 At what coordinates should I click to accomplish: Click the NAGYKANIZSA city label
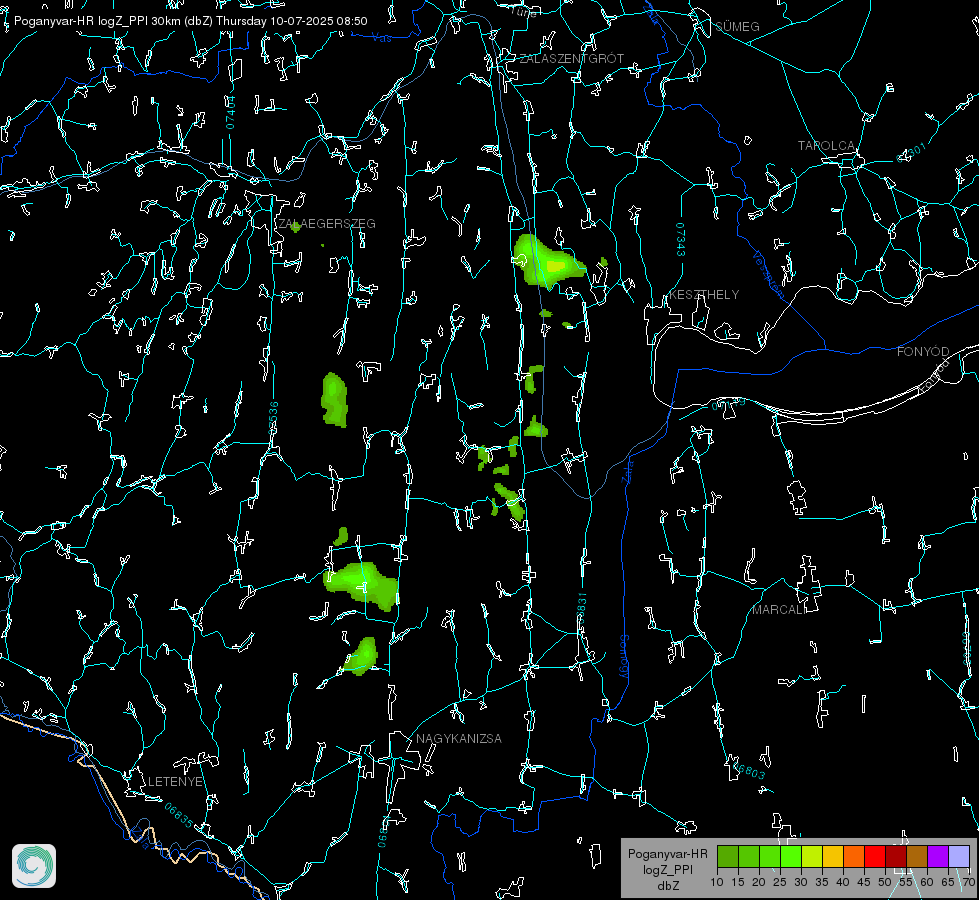pos(459,738)
